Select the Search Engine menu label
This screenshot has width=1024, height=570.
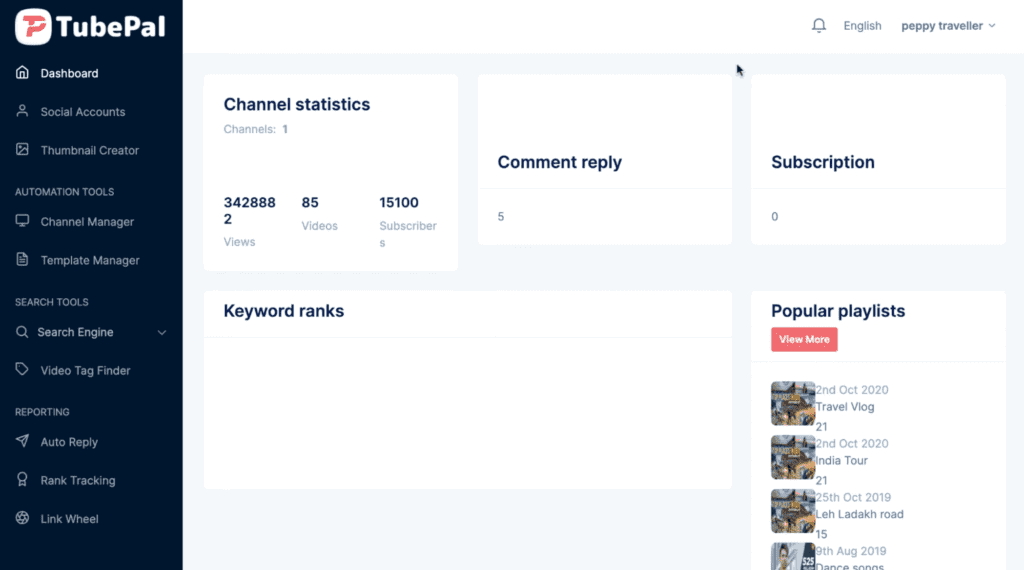(x=75, y=332)
